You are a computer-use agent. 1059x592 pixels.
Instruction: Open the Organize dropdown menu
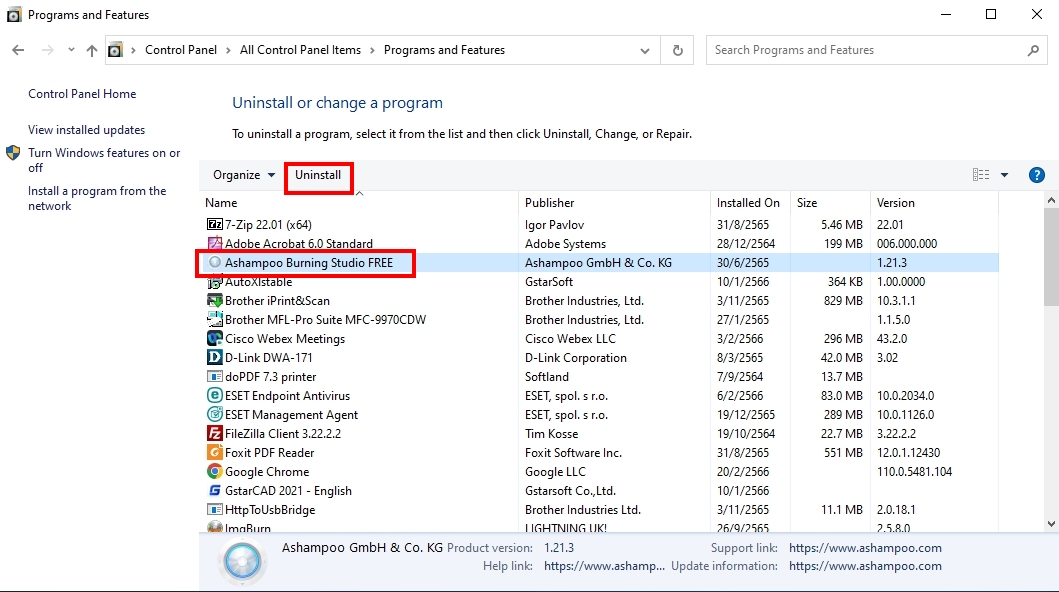click(x=244, y=175)
